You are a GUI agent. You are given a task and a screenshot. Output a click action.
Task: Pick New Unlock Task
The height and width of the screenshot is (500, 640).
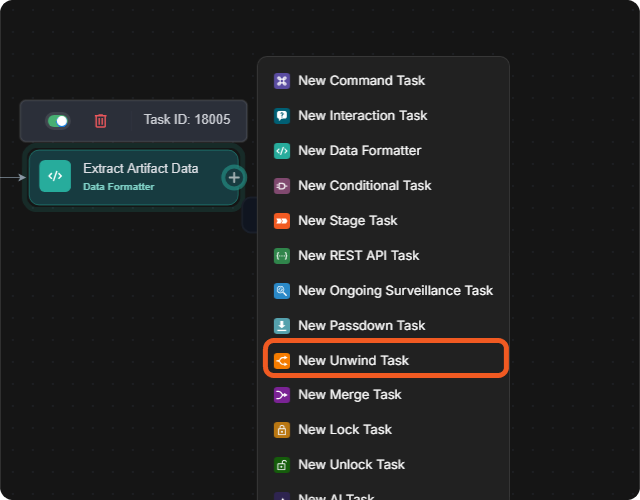tap(383, 465)
